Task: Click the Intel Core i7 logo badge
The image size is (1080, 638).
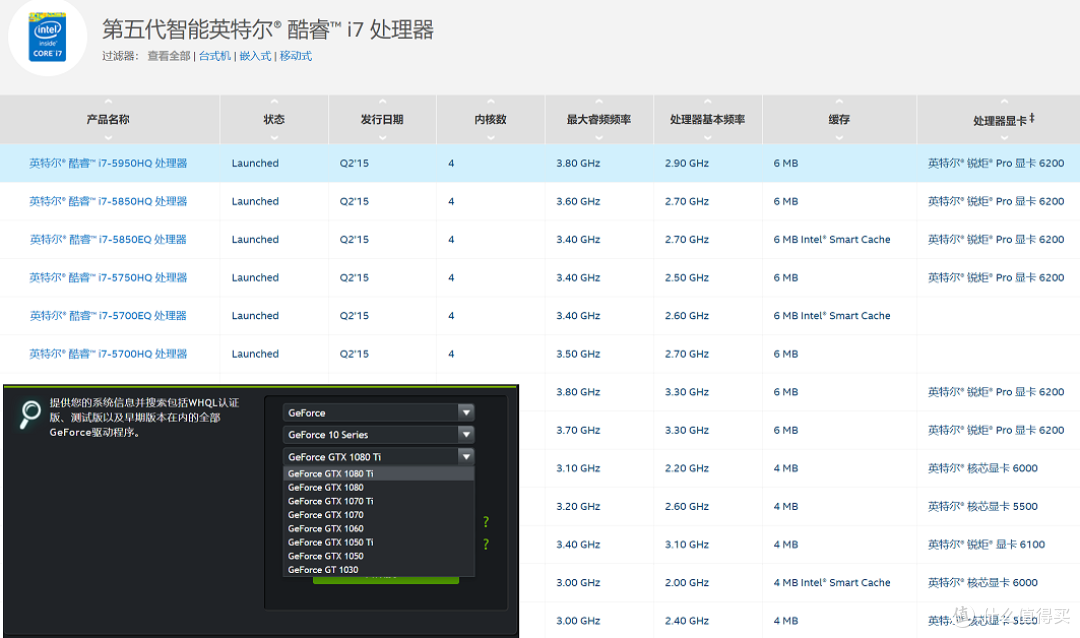Action: click(x=48, y=37)
